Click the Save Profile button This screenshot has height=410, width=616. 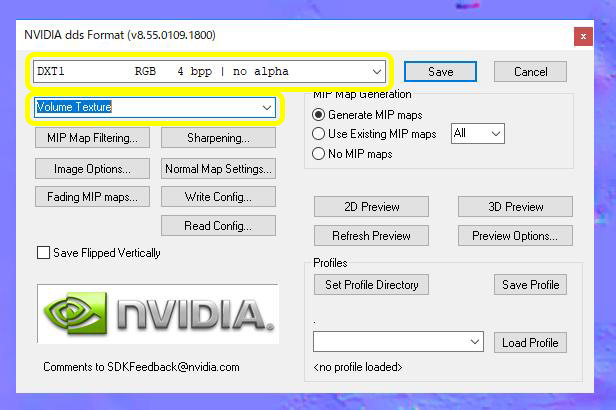coord(530,284)
